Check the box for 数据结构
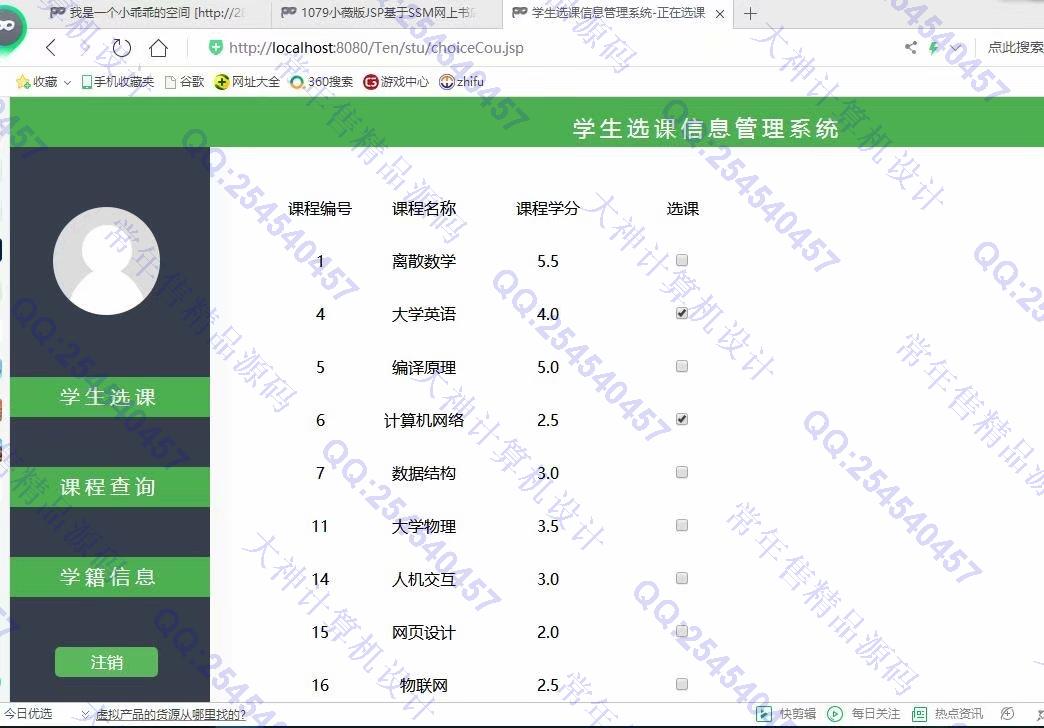 (682, 472)
